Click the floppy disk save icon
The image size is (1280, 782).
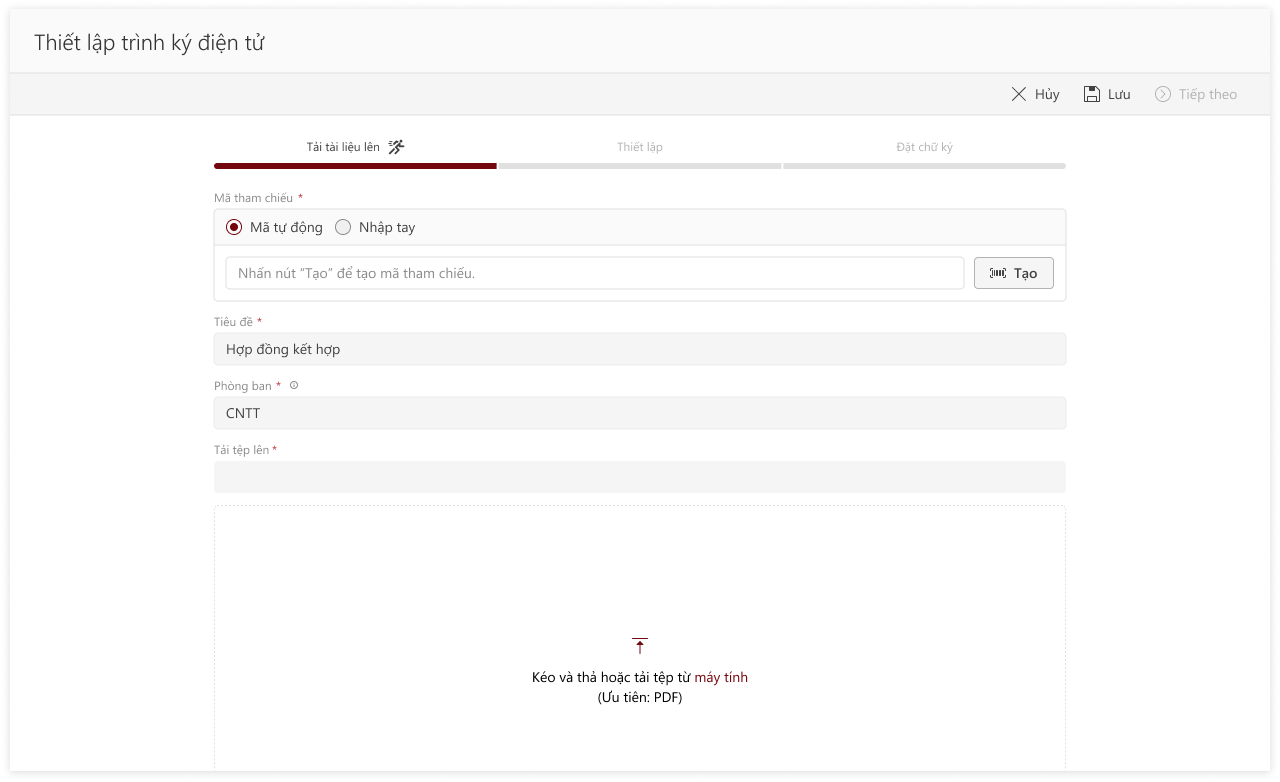[1092, 94]
